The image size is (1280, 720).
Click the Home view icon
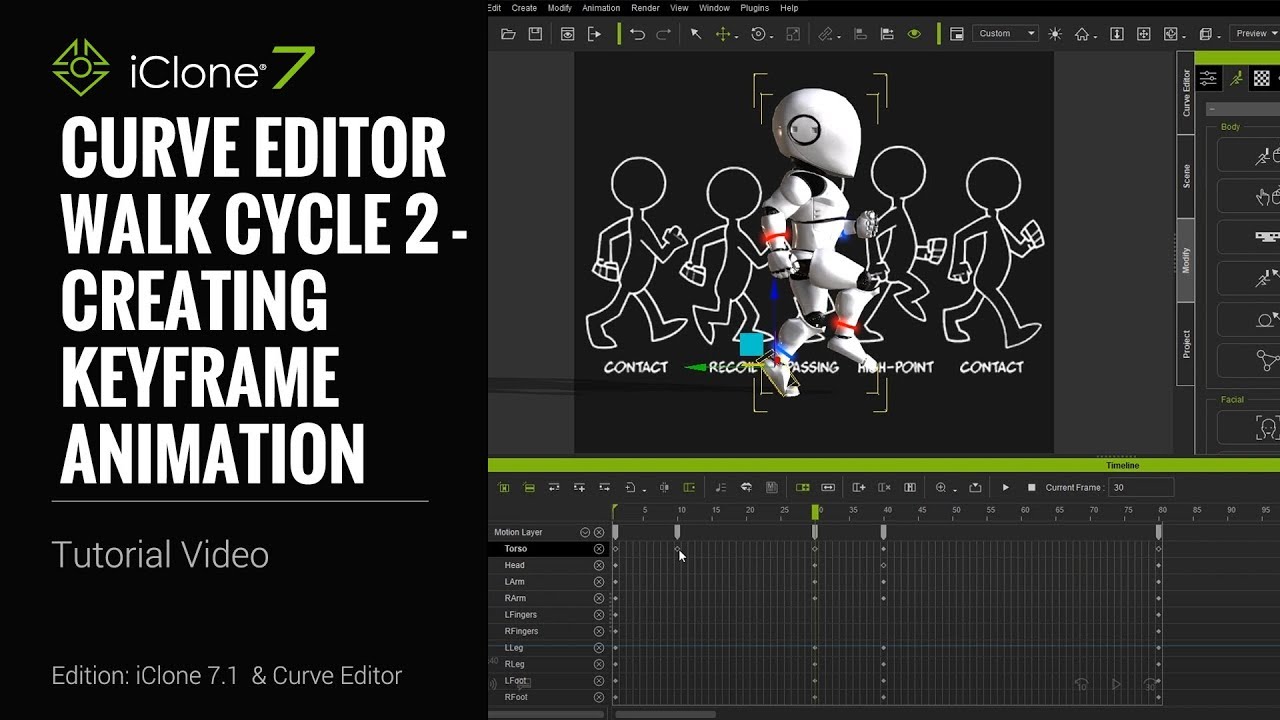[1082, 34]
